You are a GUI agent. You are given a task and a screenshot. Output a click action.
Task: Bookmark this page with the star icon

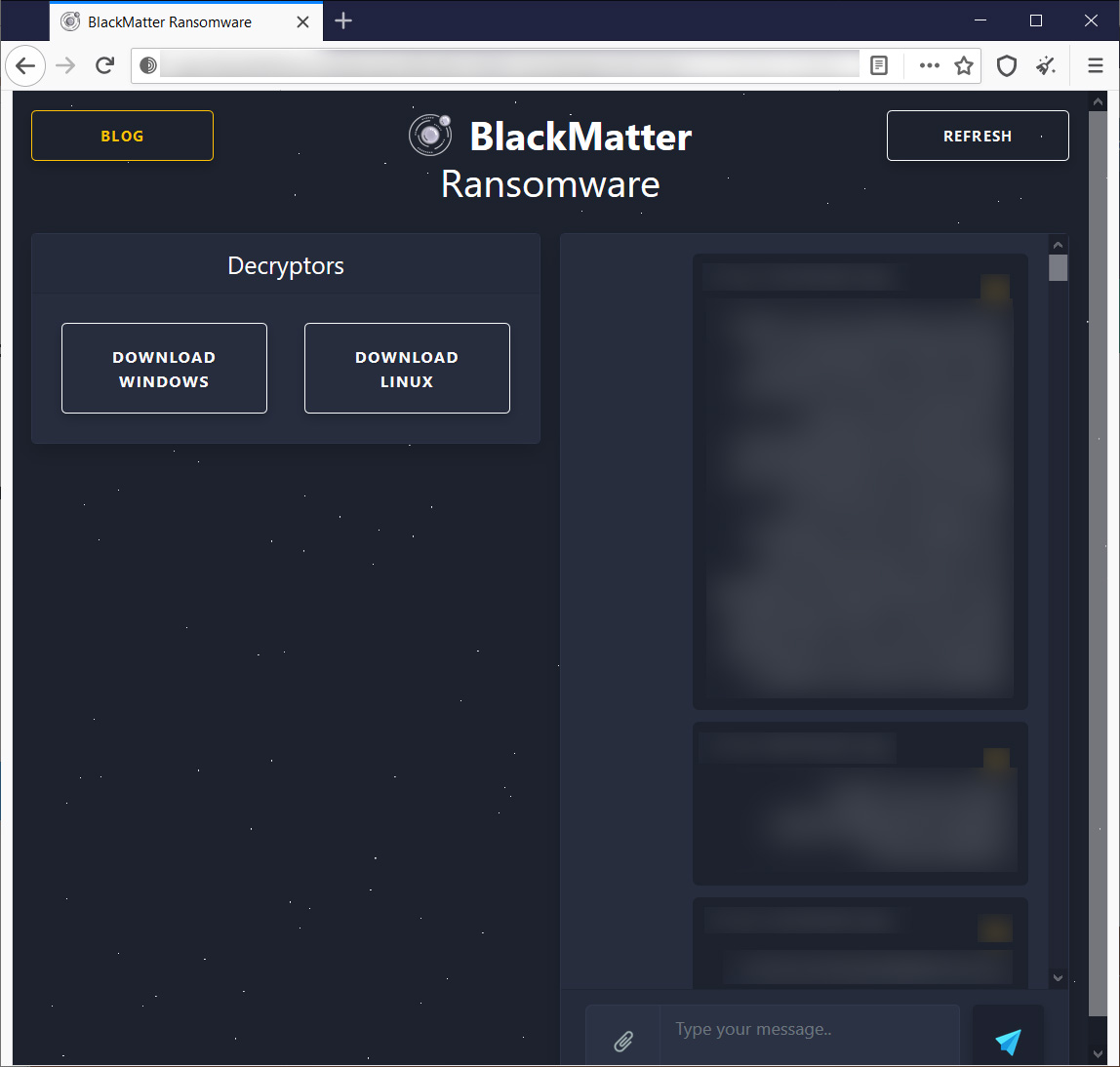[x=964, y=65]
